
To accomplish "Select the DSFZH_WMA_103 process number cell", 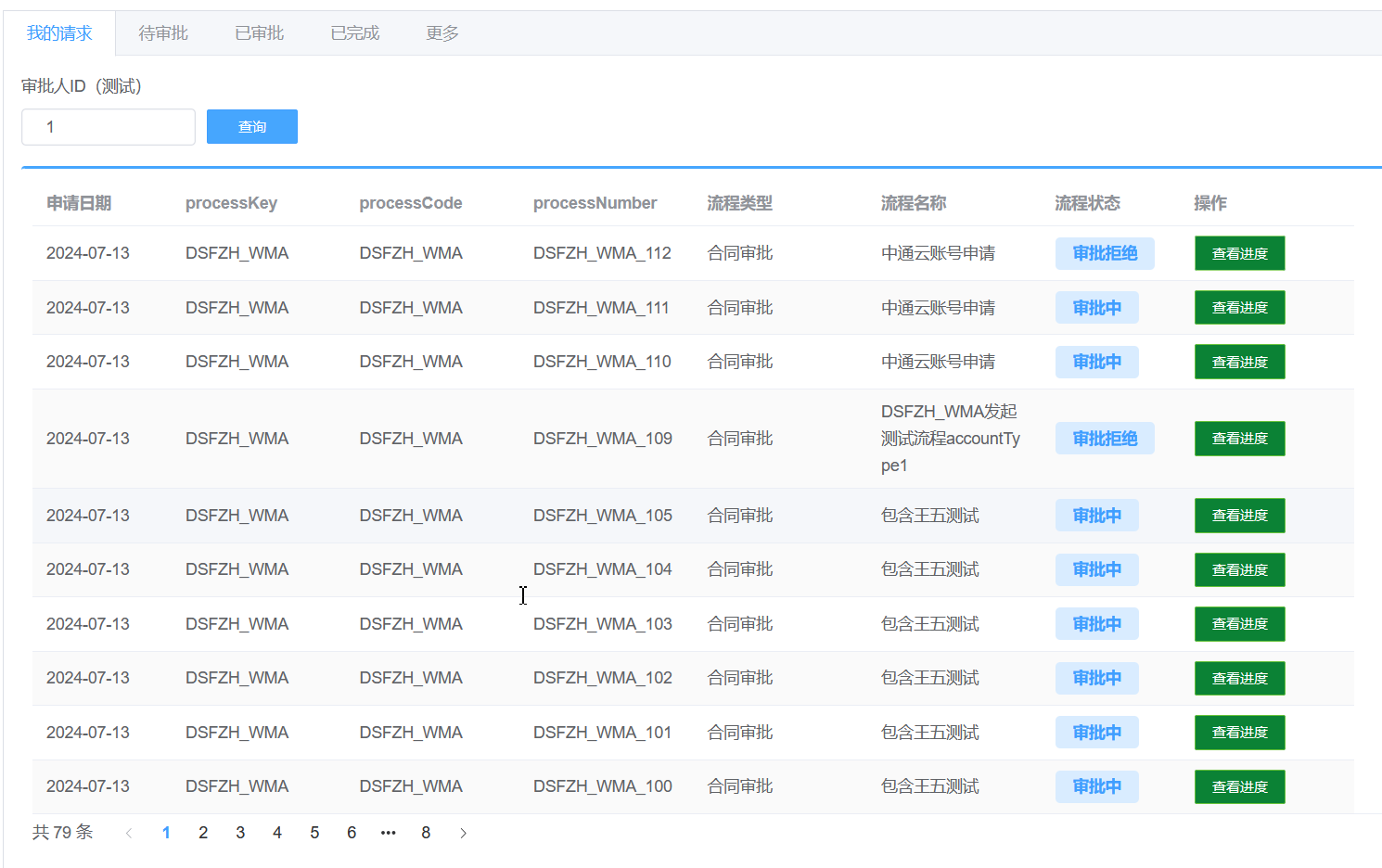I will pos(603,624).
